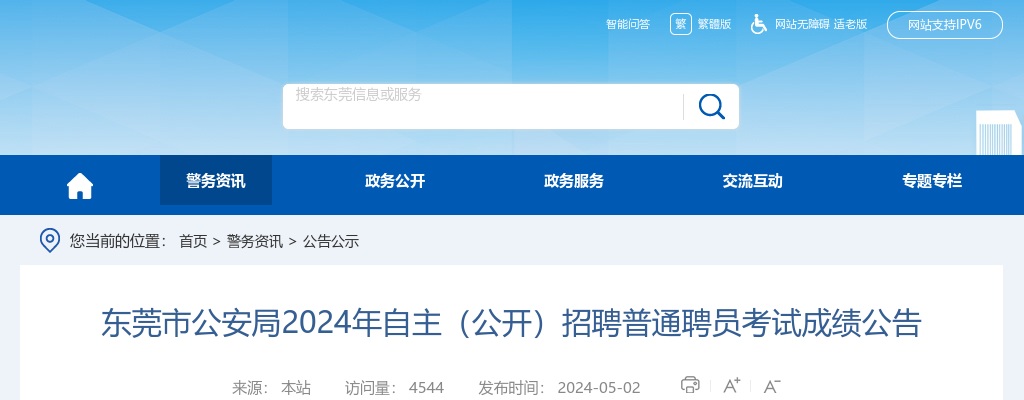Image resolution: width=1024 pixels, height=400 pixels.
Task: Click the location pin icon
Action: (49, 240)
